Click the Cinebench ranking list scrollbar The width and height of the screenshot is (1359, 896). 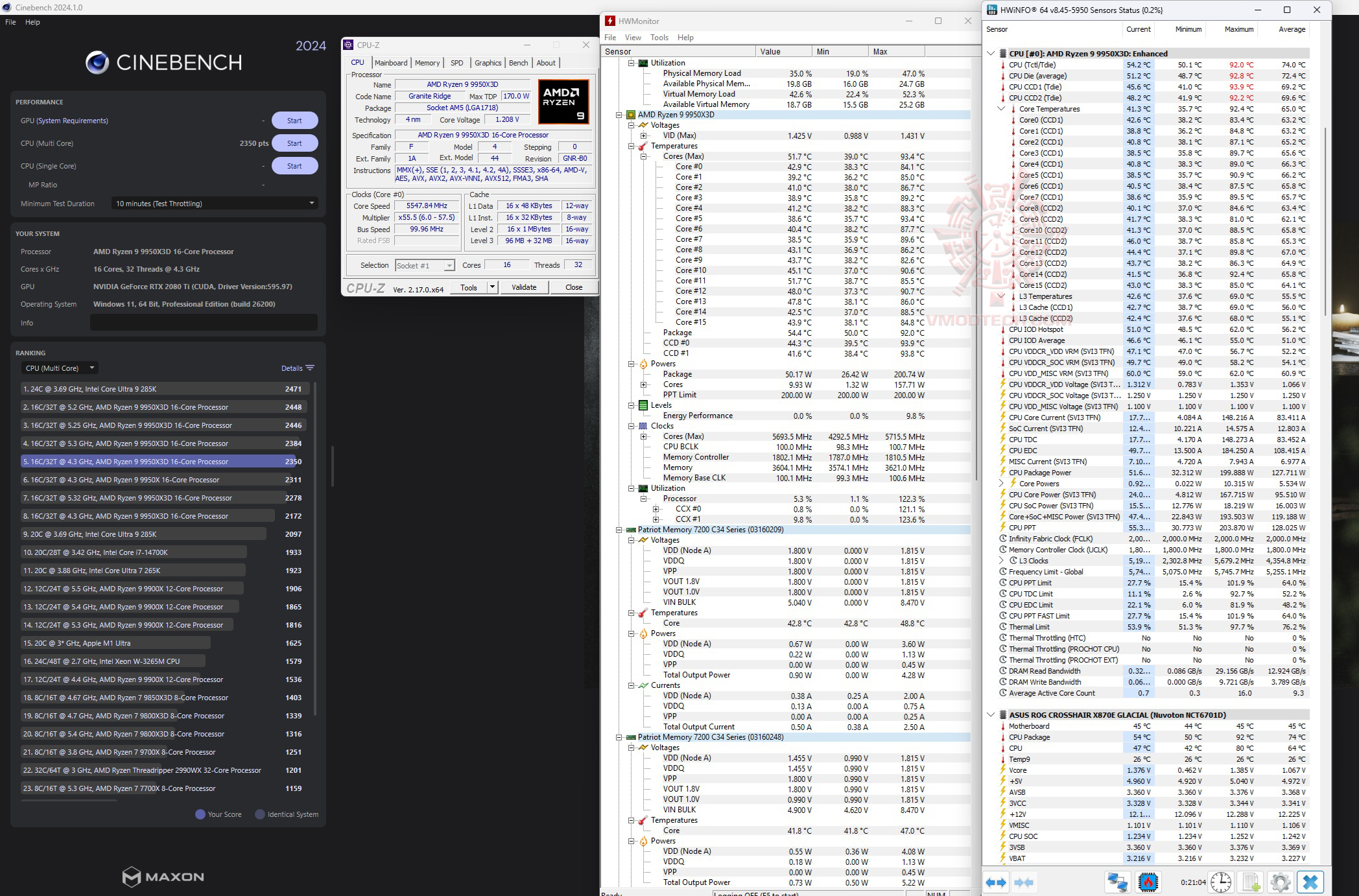click(x=316, y=548)
